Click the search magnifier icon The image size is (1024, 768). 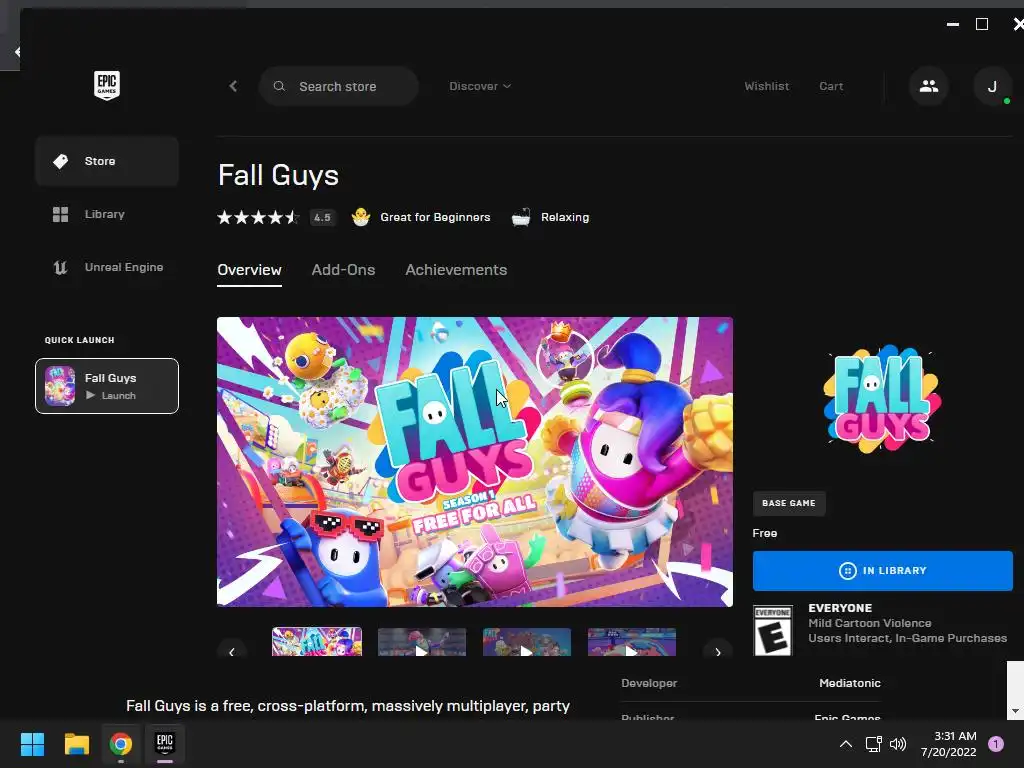tap(279, 86)
